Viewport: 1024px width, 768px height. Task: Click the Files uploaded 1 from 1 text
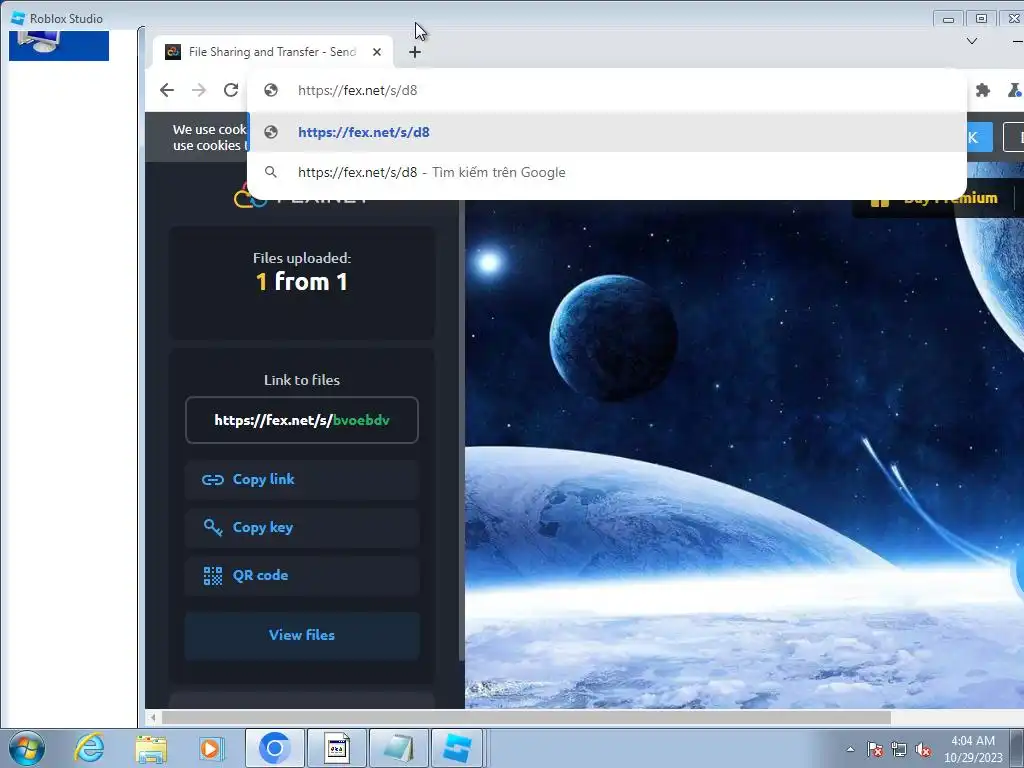click(x=302, y=272)
